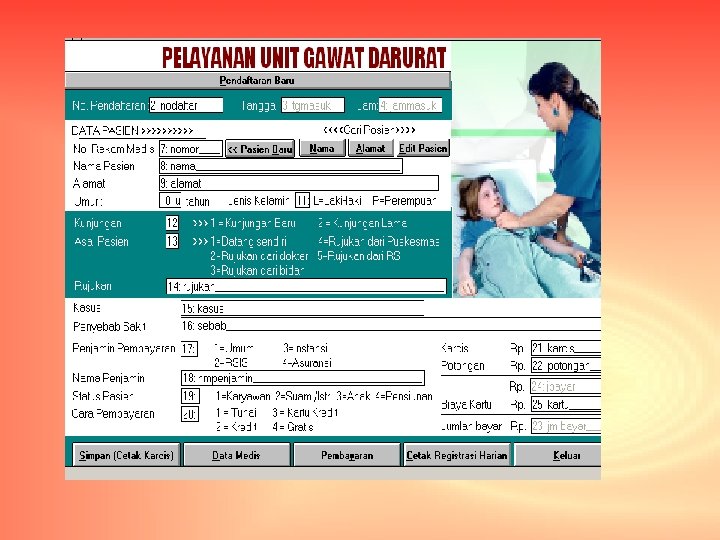This screenshot has width=720, height=540.
Task: Open the Pembayaran button
Action: click(347, 455)
